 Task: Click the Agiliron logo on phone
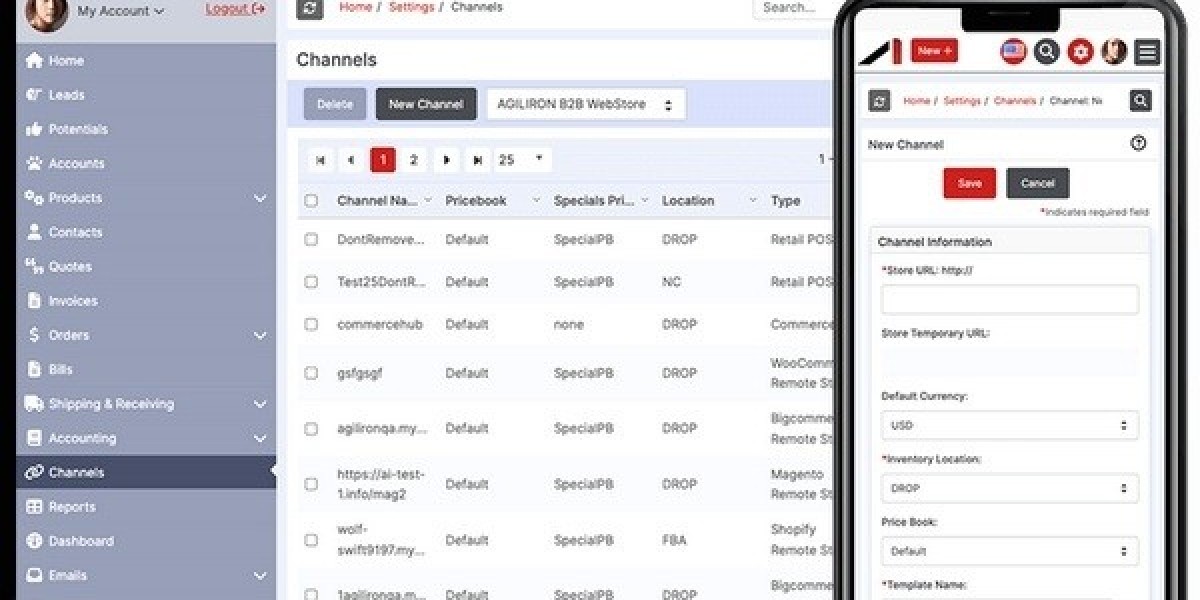[881, 52]
